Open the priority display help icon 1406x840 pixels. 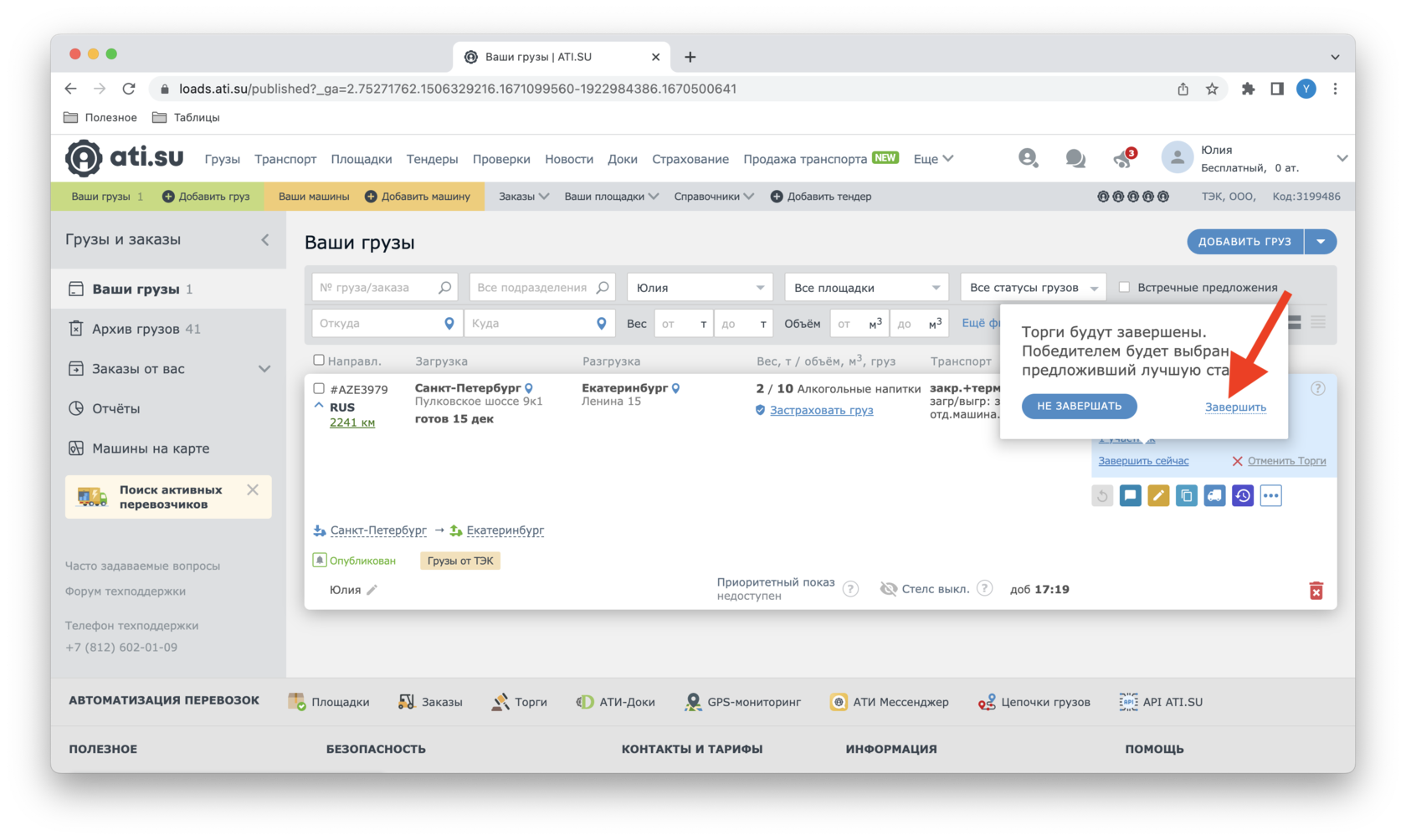point(850,589)
